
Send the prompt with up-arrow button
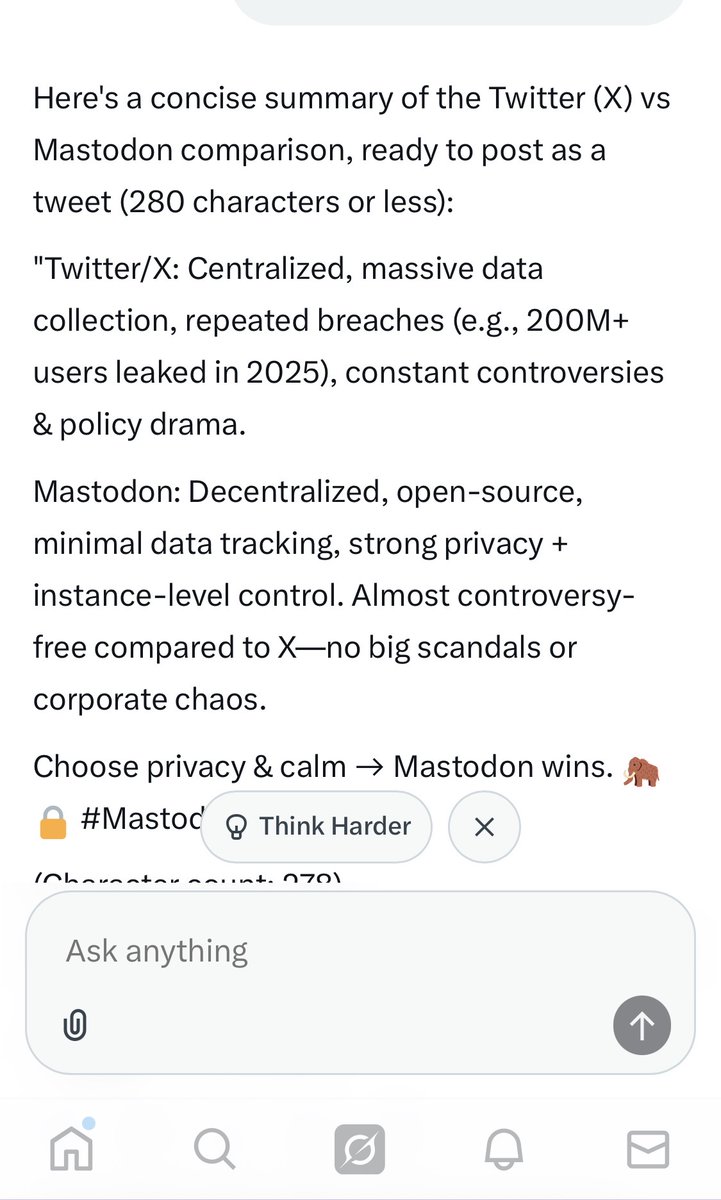[641, 1025]
